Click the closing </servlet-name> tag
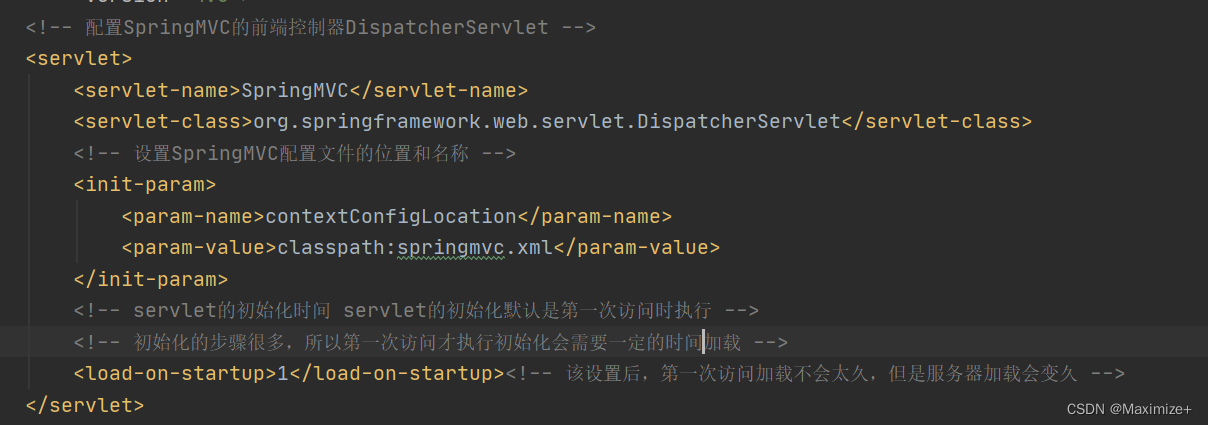Viewport: 1208px width, 425px height. point(438,90)
